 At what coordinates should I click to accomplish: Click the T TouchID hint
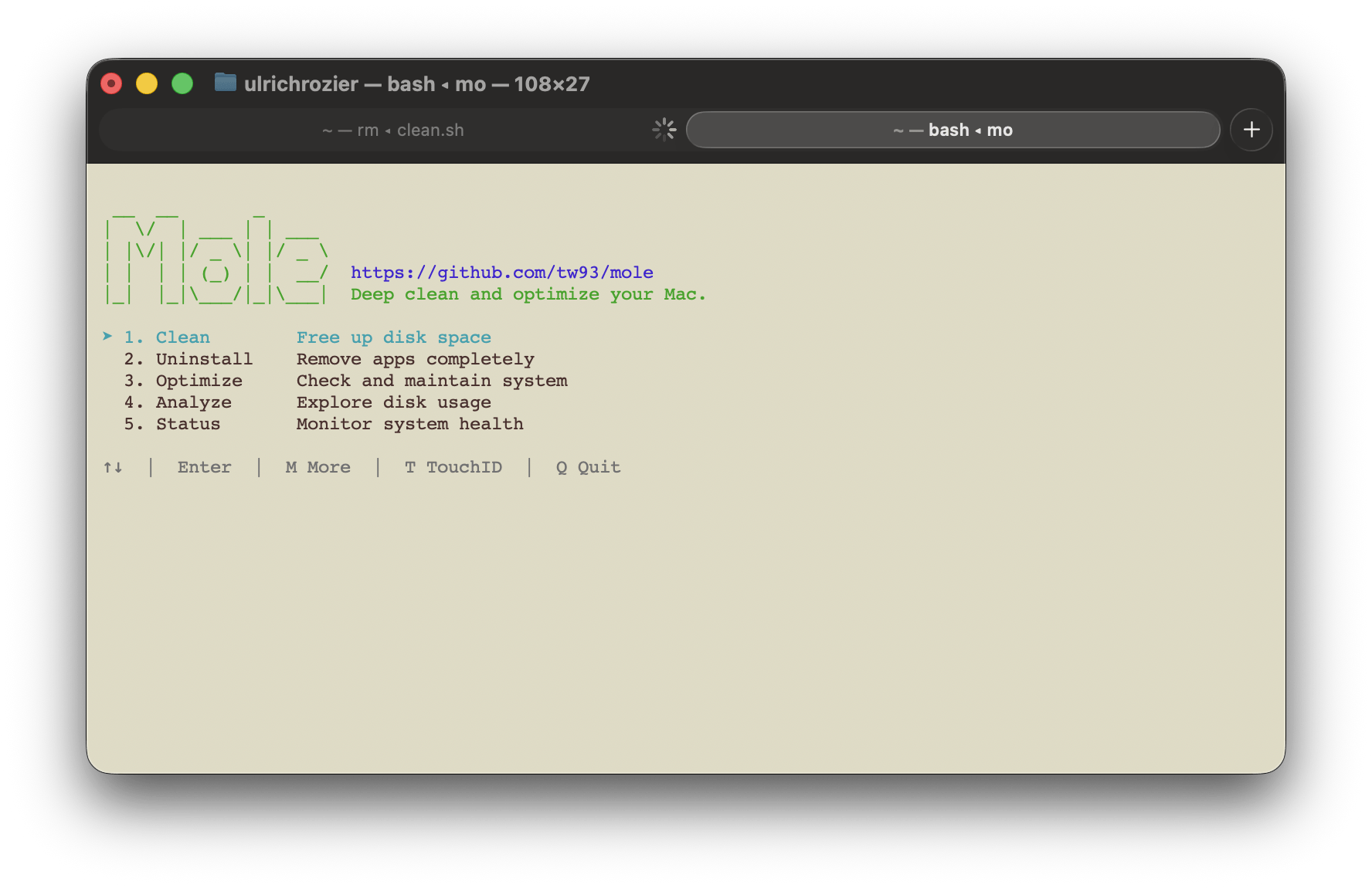tap(453, 467)
